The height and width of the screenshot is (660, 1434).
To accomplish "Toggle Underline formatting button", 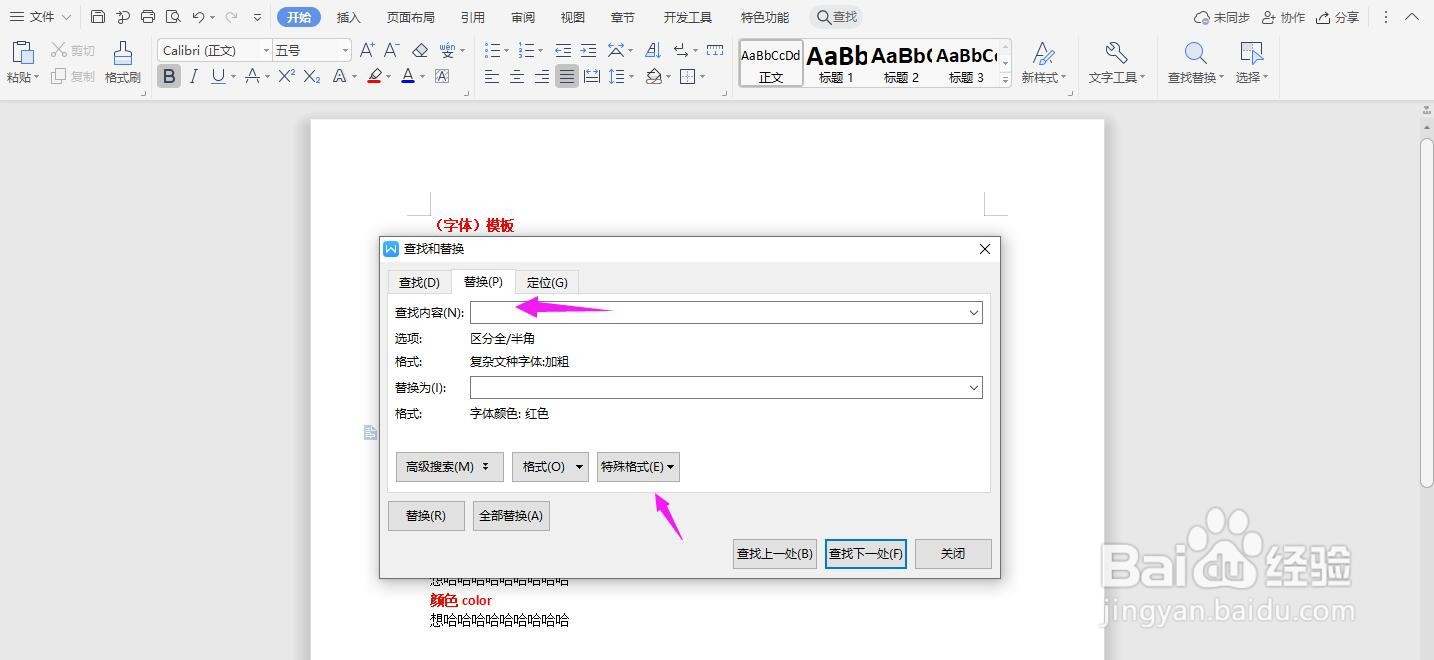I will click(x=218, y=76).
